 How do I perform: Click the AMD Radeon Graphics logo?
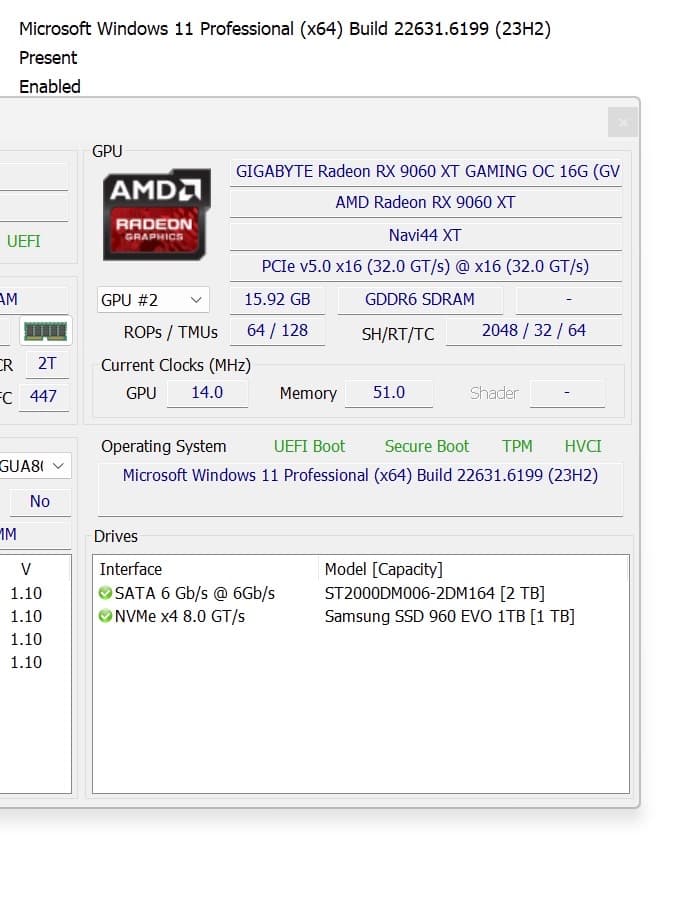pyautogui.click(x=156, y=214)
